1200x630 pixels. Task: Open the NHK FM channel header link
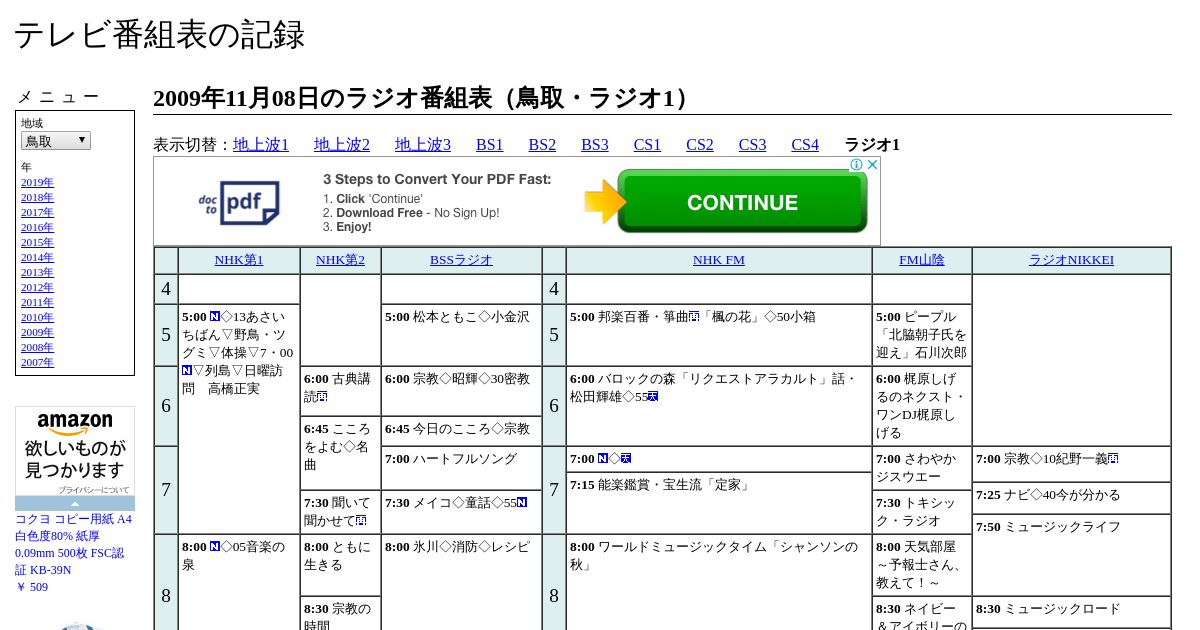[x=719, y=260]
